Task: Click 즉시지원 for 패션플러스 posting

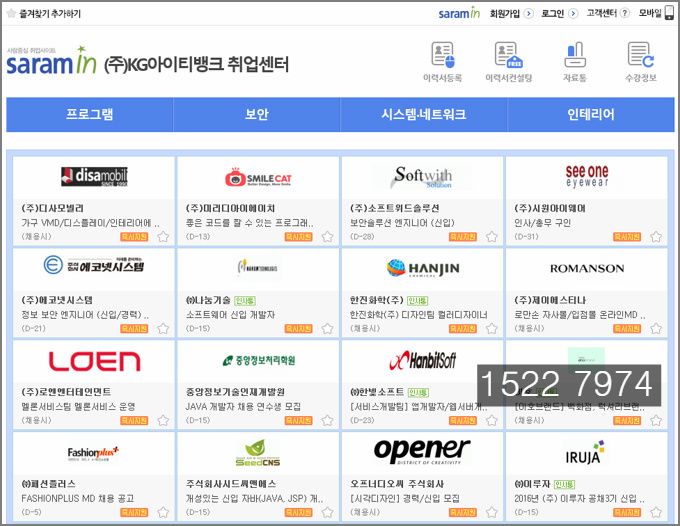Action: (134, 513)
